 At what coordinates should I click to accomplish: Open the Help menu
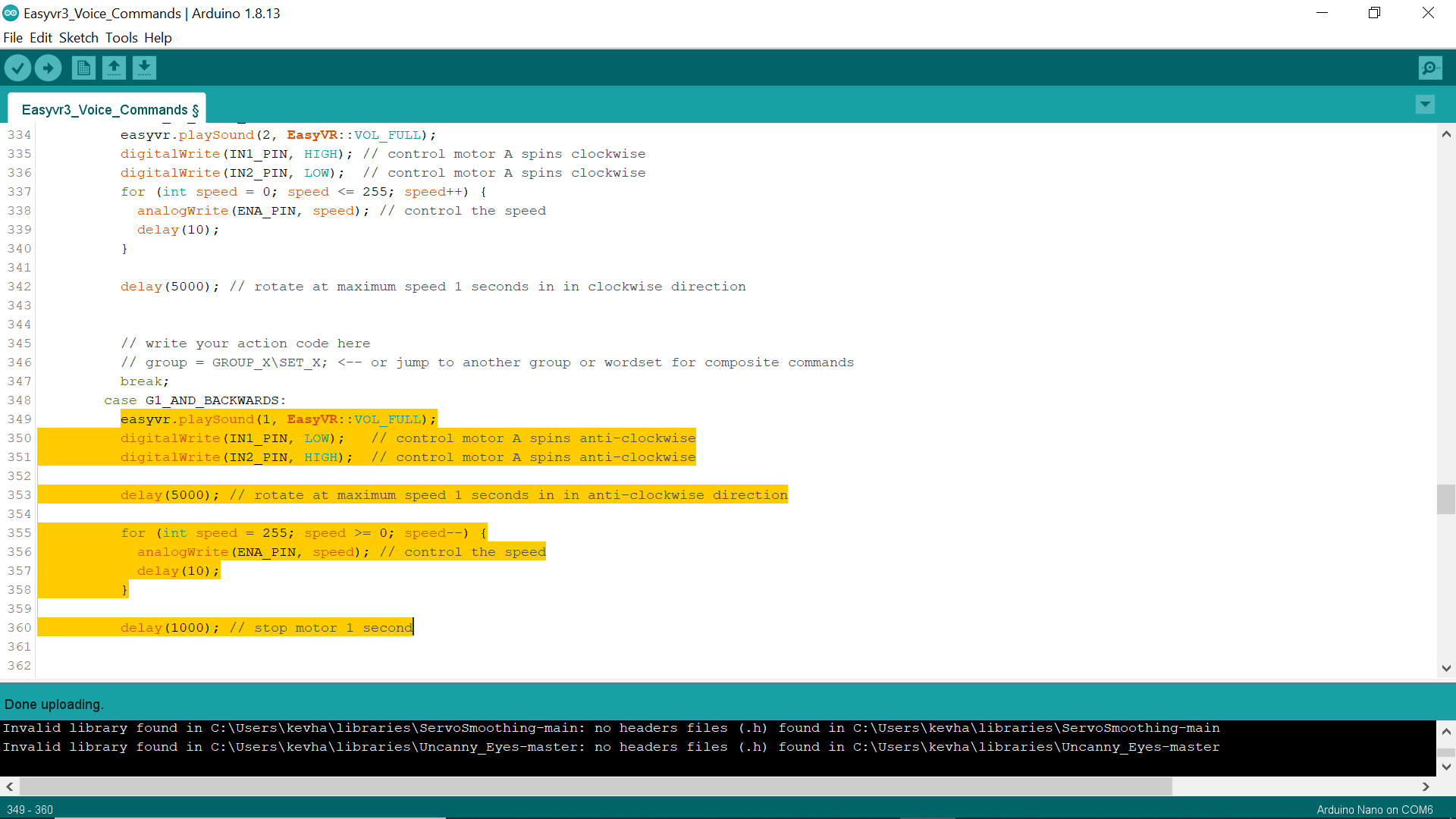click(158, 37)
